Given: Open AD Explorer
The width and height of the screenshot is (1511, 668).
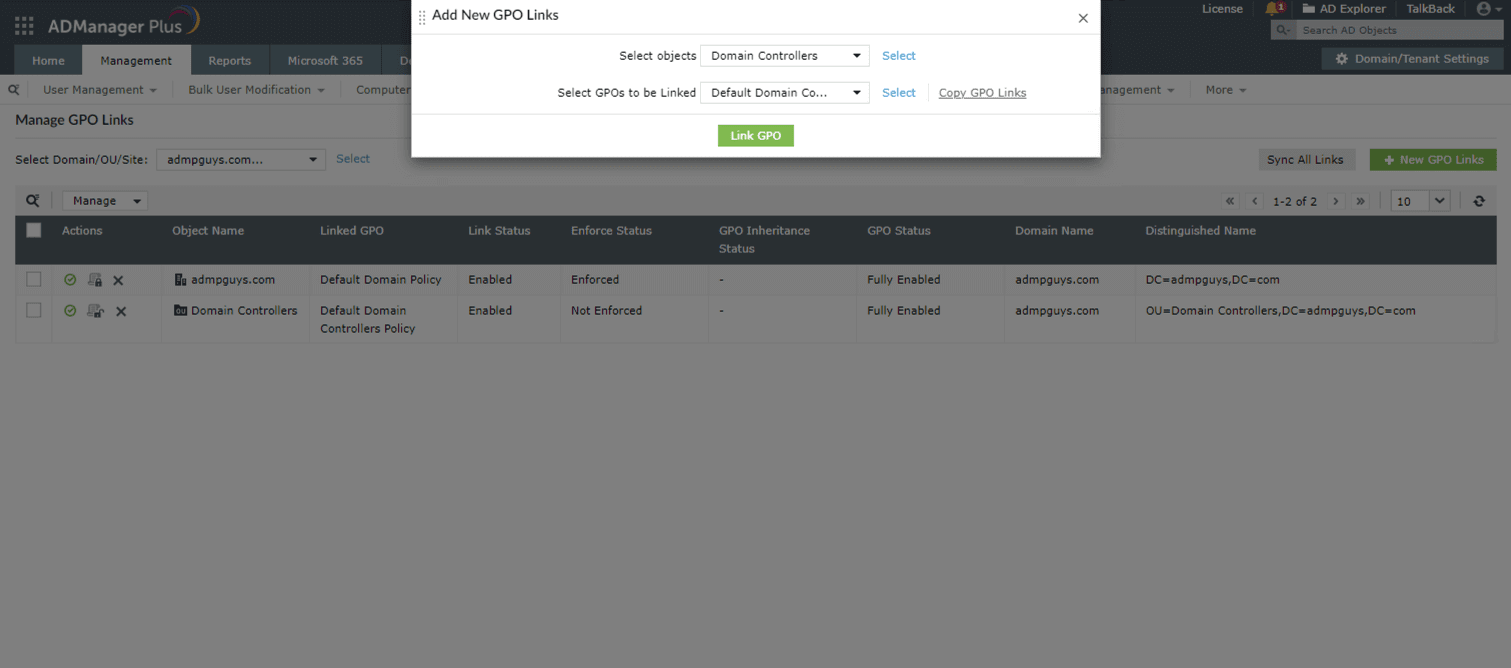Looking at the screenshot, I should (x=1343, y=9).
